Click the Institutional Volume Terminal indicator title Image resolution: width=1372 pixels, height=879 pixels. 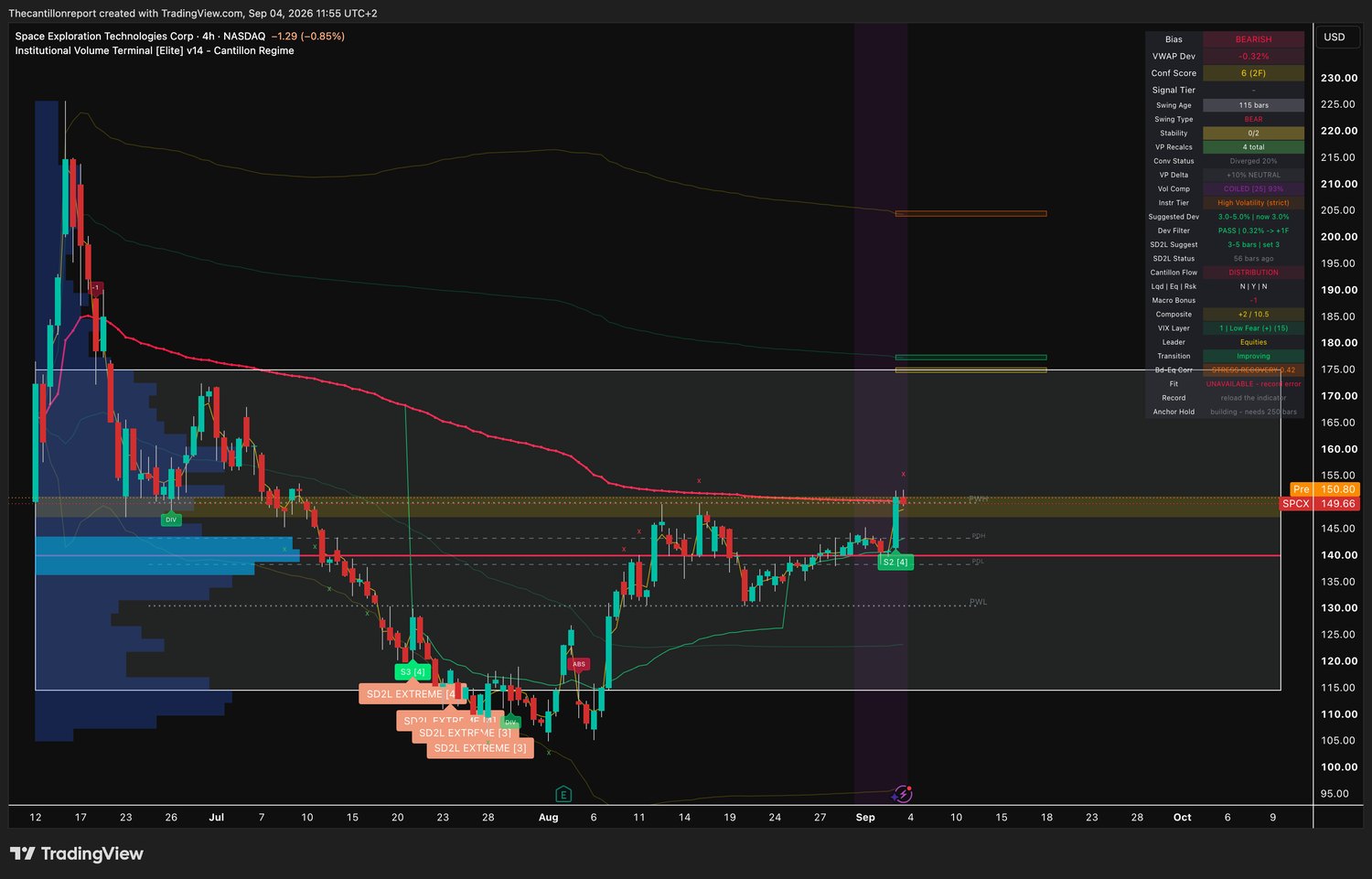(x=155, y=51)
